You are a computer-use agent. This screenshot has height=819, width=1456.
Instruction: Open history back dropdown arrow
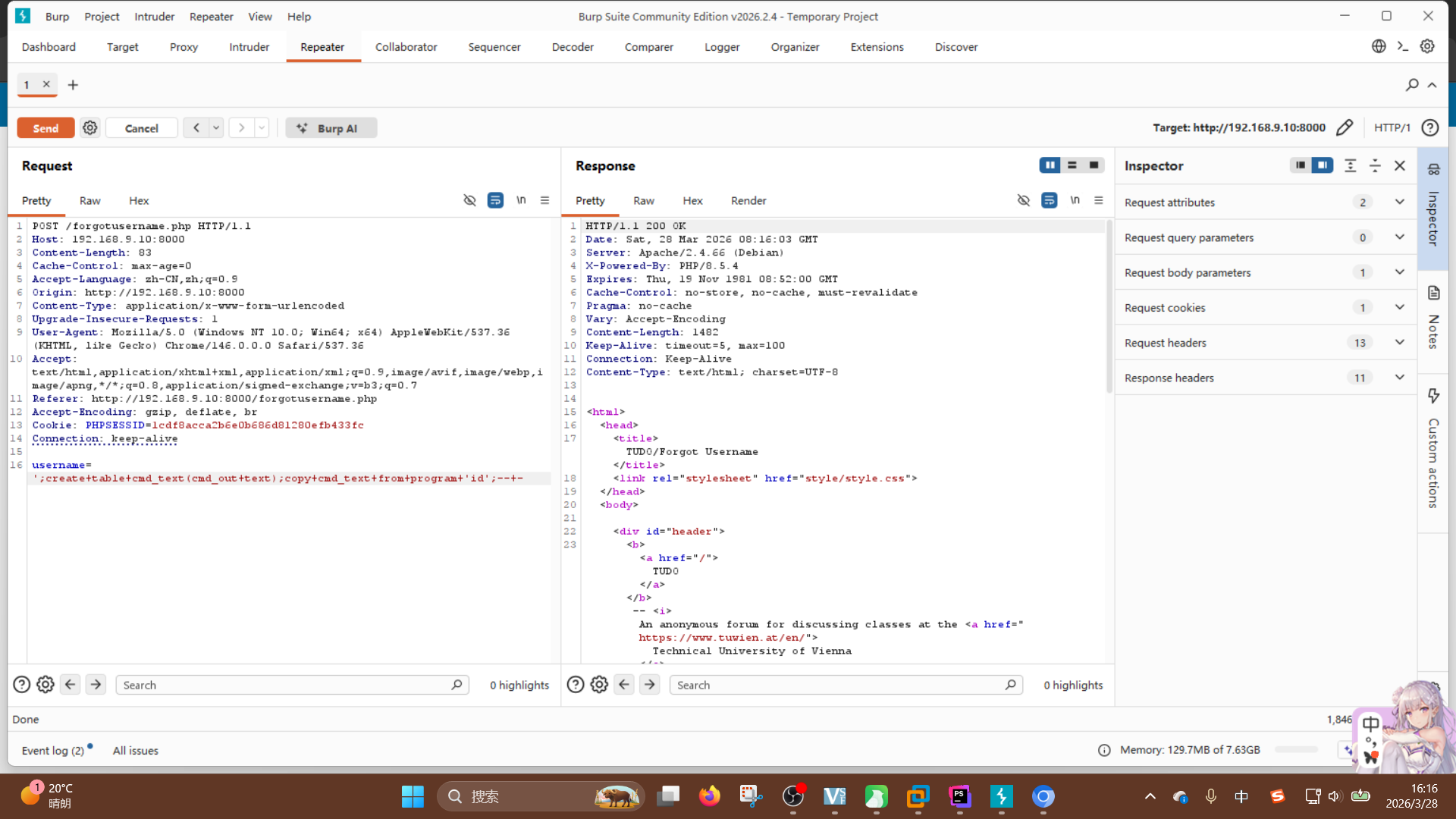216,128
